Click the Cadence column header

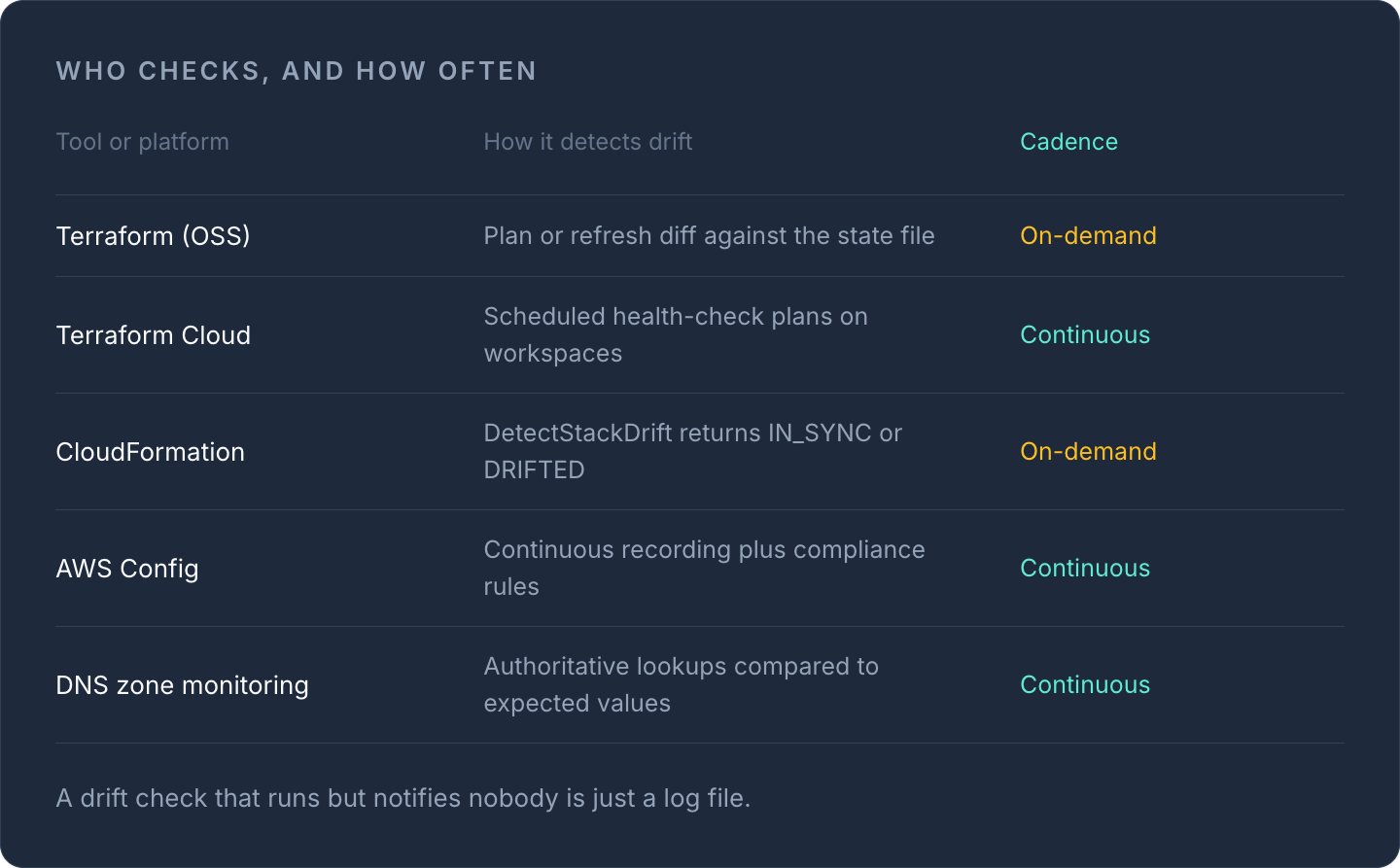(x=1068, y=142)
